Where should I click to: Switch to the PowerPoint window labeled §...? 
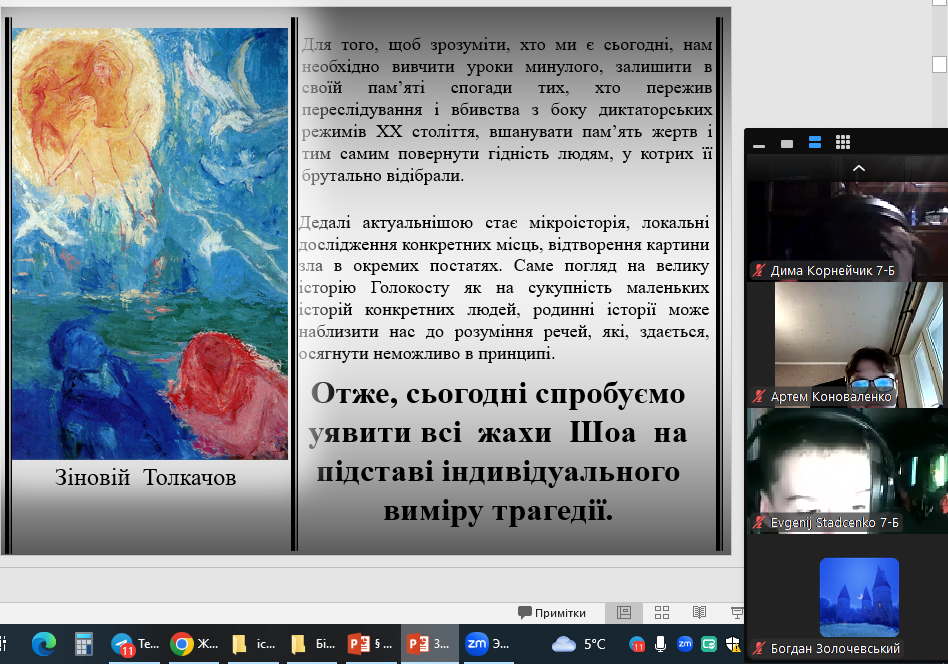point(371,644)
